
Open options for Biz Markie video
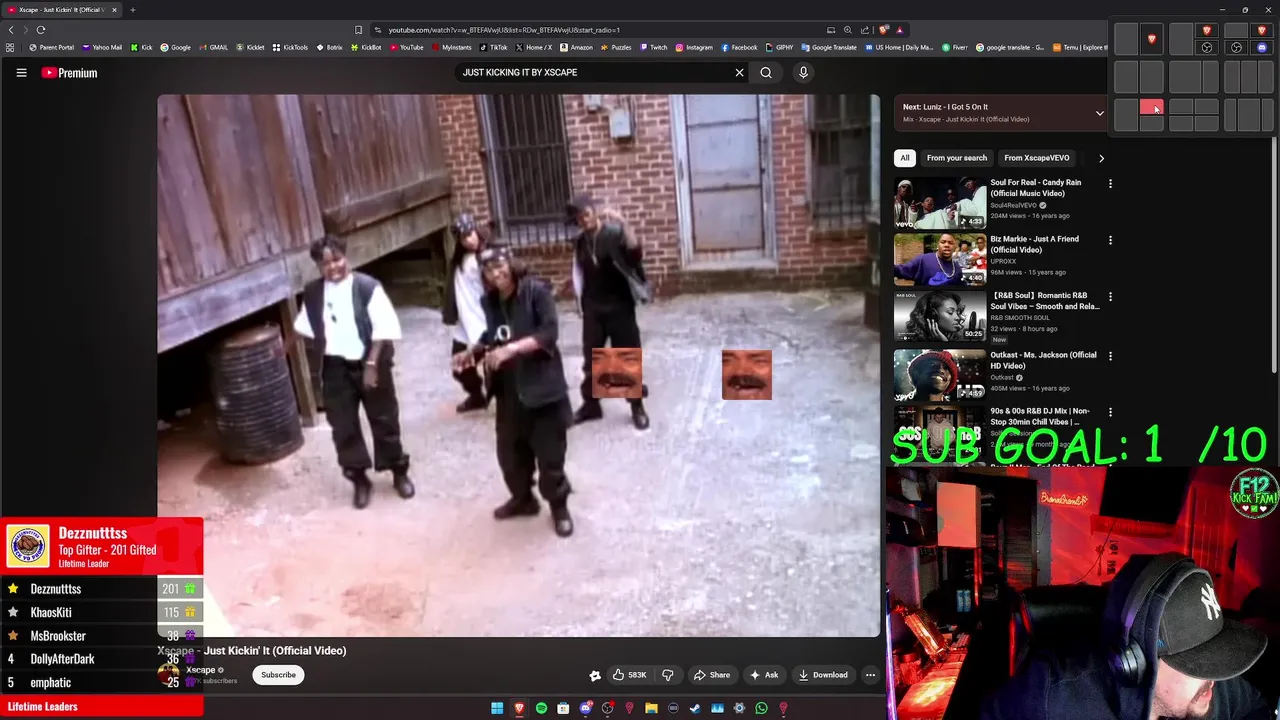click(1110, 240)
